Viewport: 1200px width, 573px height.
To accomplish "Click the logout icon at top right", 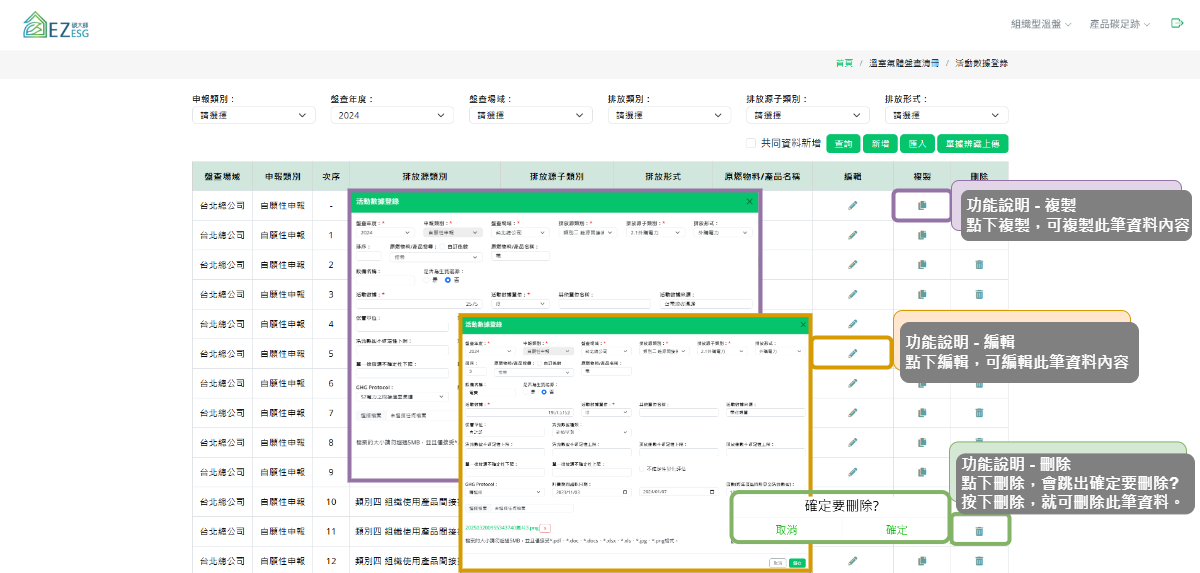I will pyautogui.click(x=1176, y=23).
